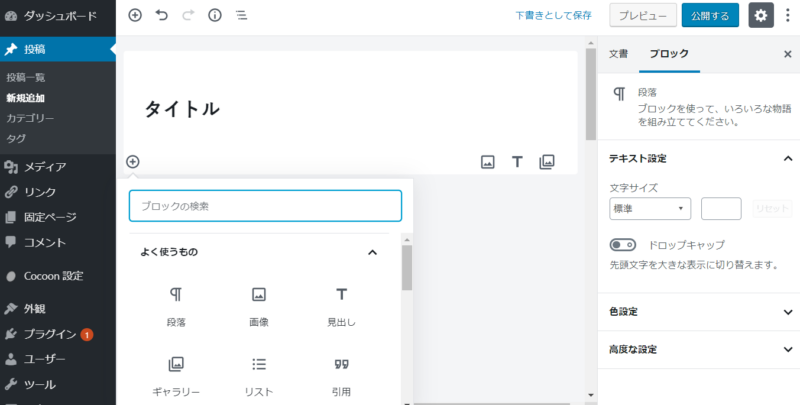Close the settings sidebar panel

pyautogui.click(x=787, y=54)
